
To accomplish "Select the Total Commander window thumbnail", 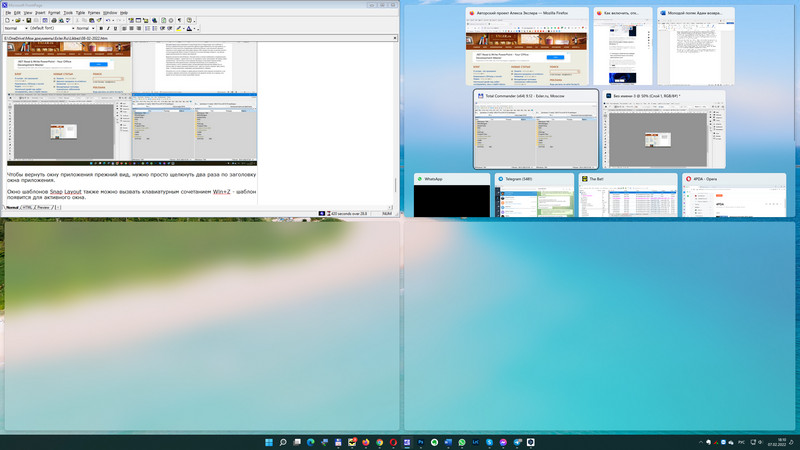I will point(535,129).
